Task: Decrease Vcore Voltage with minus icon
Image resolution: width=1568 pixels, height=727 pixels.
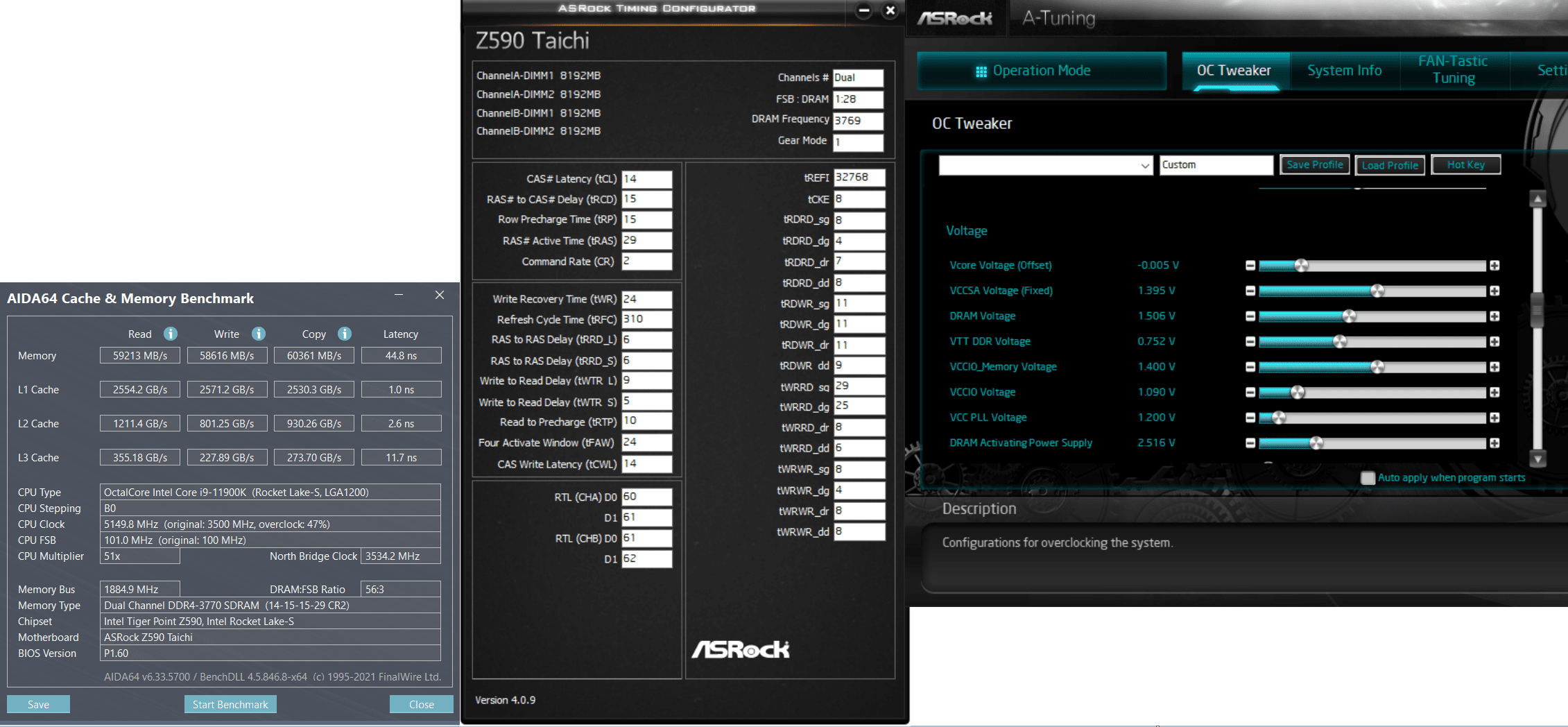Action: click(x=1250, y=266)
